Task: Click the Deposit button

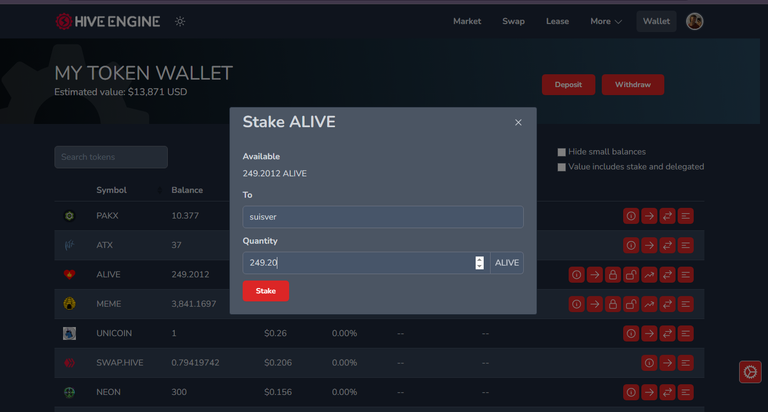Action: 568,85
